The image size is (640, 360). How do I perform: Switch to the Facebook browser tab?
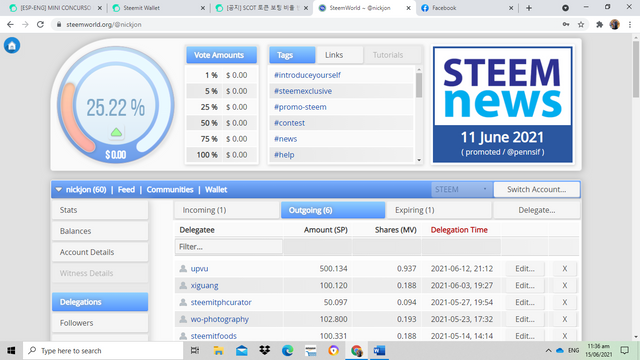[467, 8]
